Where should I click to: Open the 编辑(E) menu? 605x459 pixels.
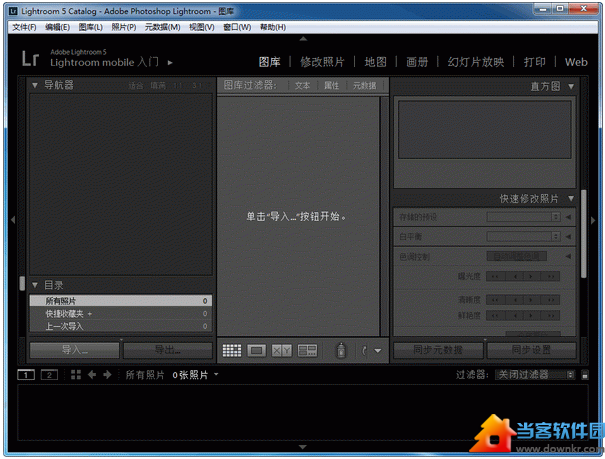(x=57, y=27)
